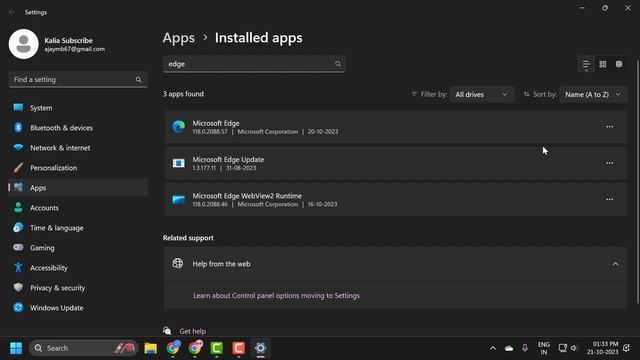
Task: Click the WebView2 Runtime app icon
Action: click(x=178, y=200)
